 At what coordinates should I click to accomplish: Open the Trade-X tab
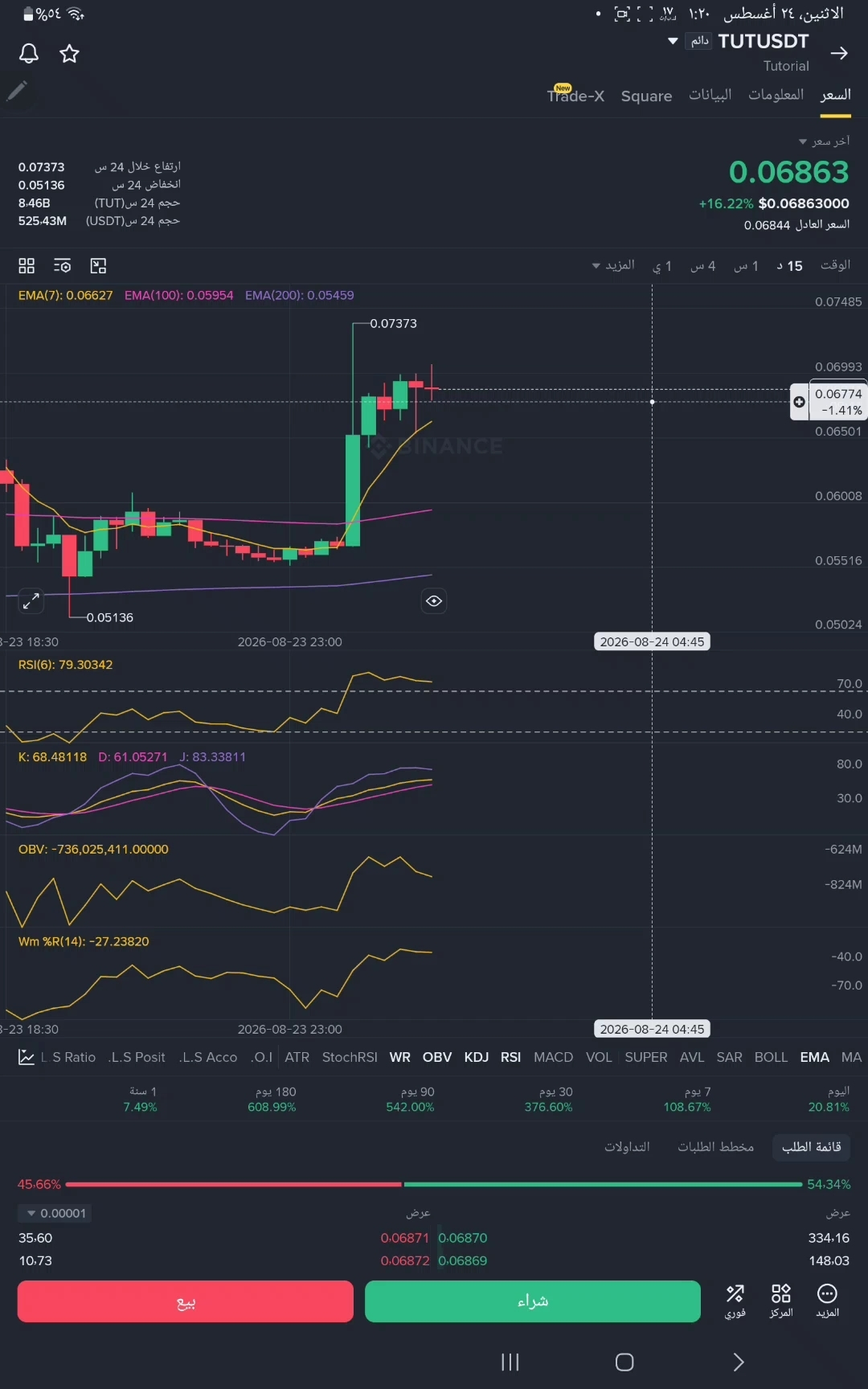pos(575,96)
